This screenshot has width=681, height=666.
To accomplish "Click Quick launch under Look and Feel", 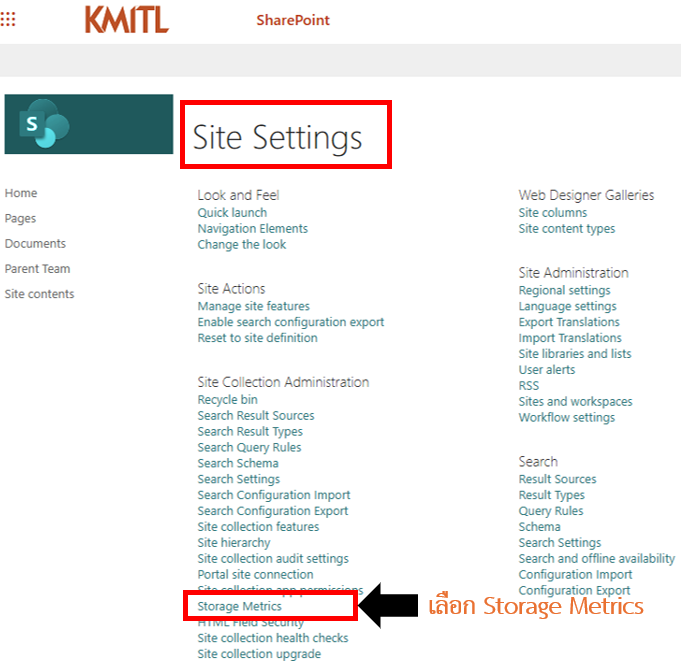I will [x=232, y=213].
